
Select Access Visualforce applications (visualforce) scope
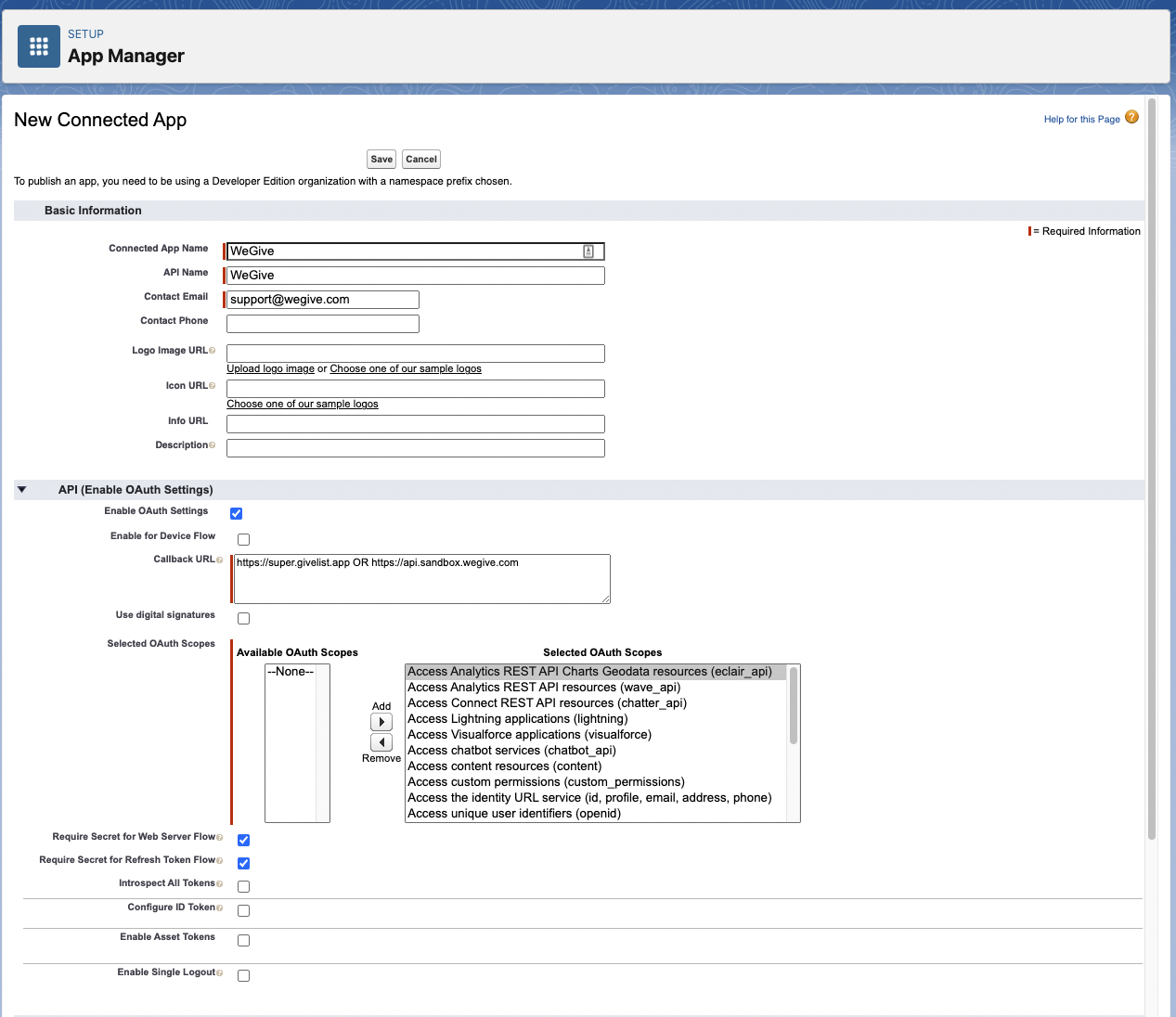coord(596,735)
